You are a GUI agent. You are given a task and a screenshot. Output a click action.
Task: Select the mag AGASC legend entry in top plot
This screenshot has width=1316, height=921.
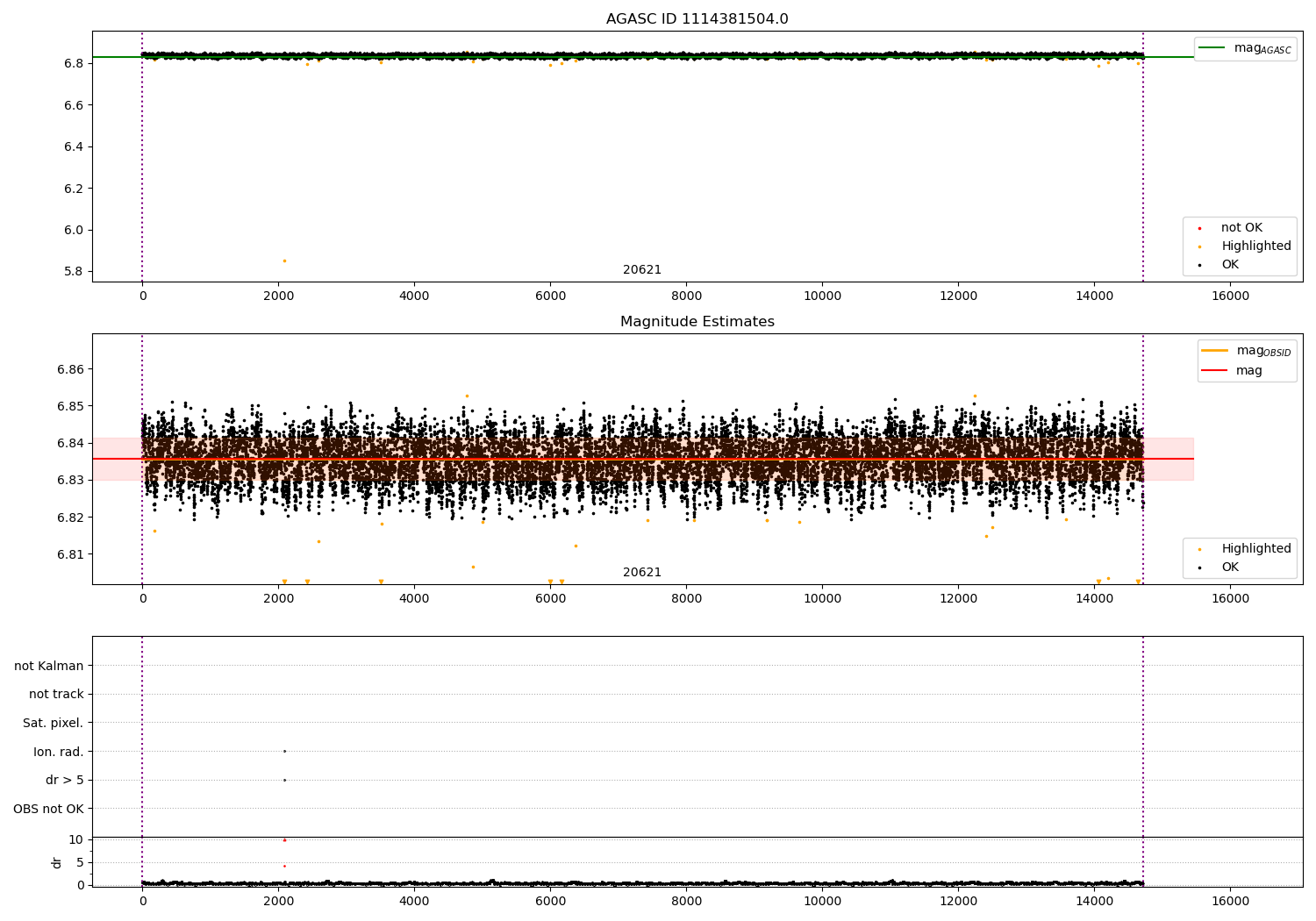click(x=1245, y=48)
